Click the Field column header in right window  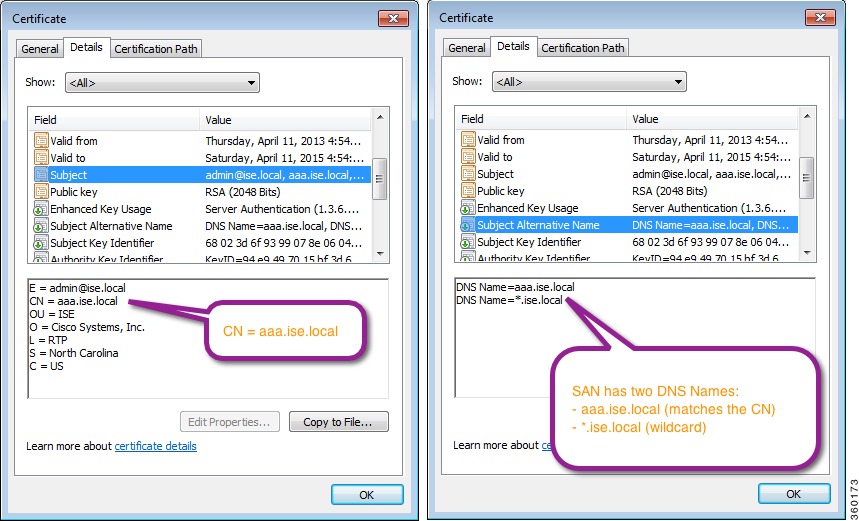point(541,119)
